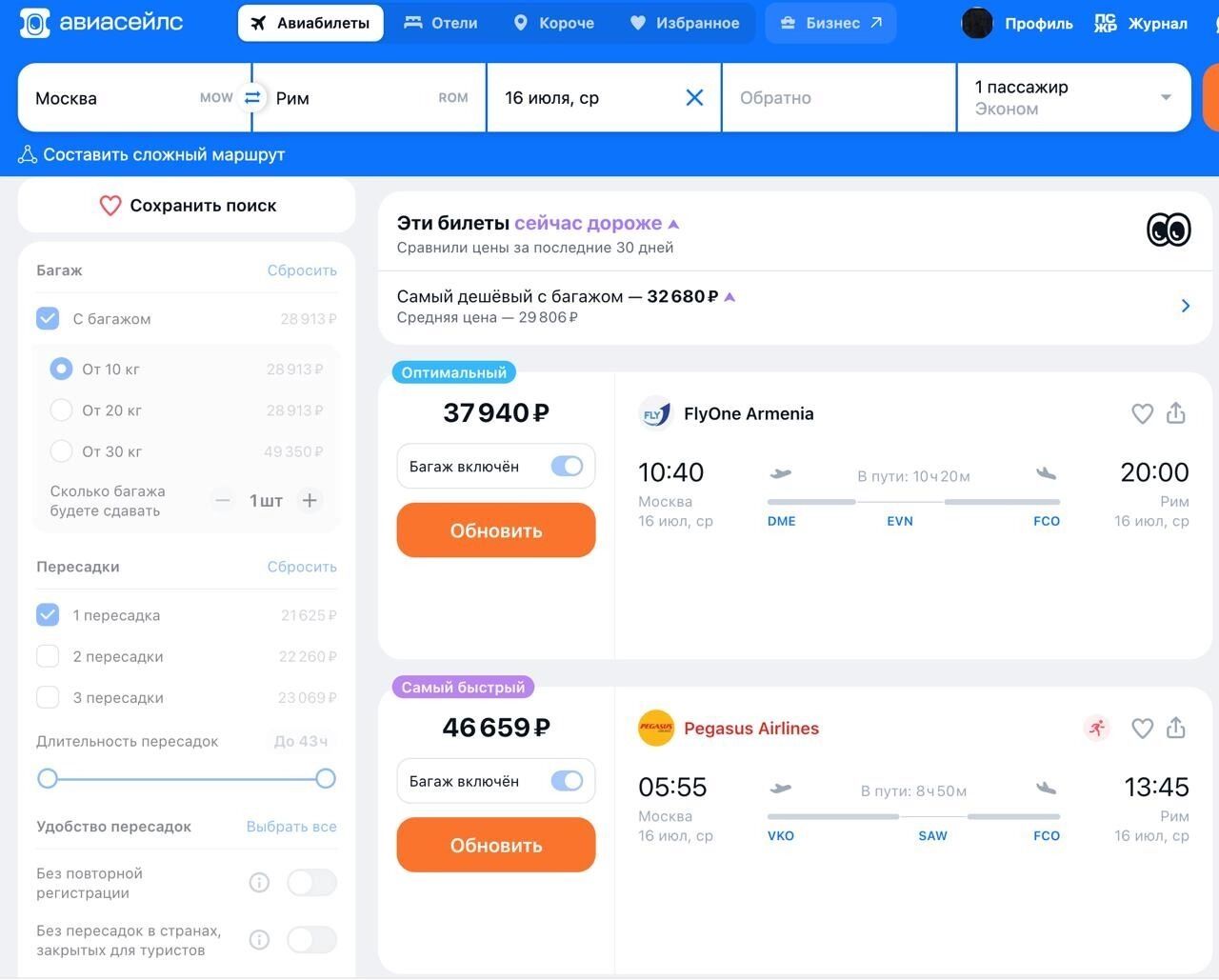This screenshot has height=980, width=1219.
Task: Enable no transfers in closed countries switch
Action: [311, 940]
